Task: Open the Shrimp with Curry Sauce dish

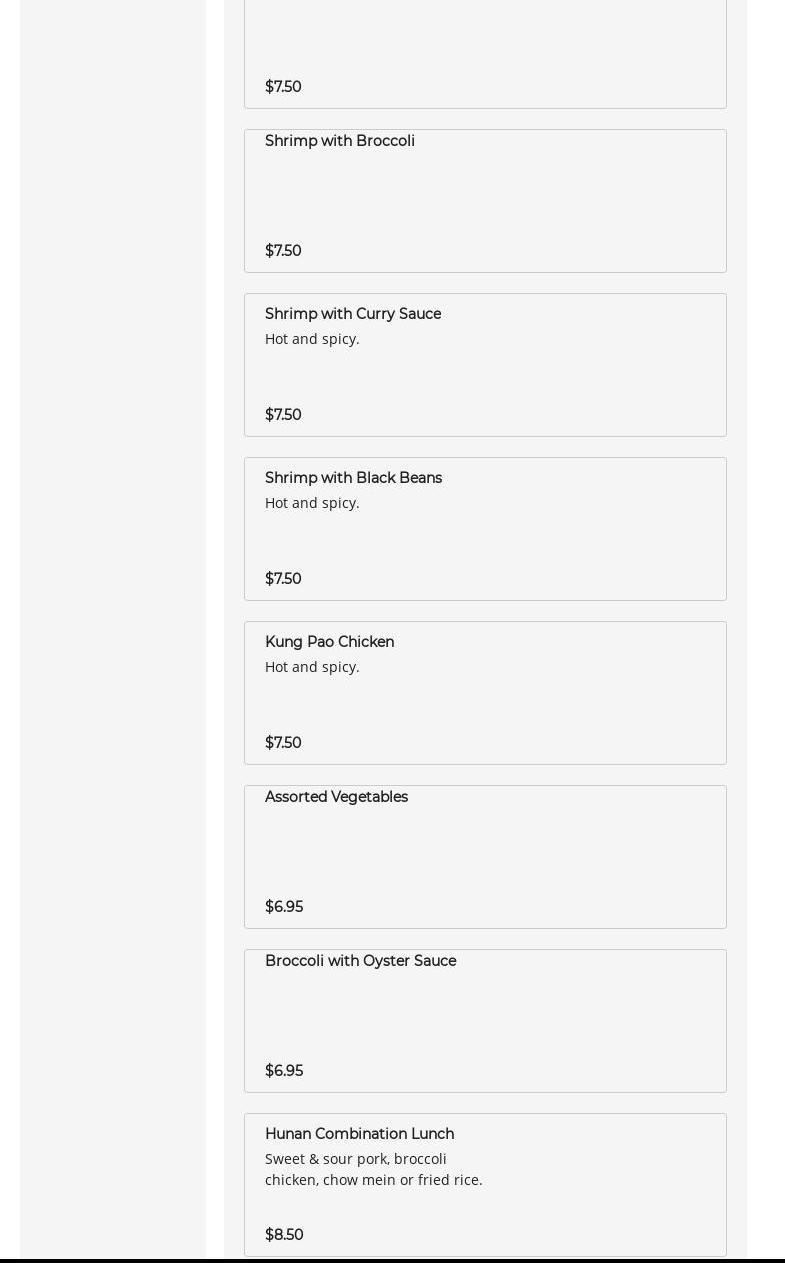Action: pyautogui.click(x=353, y=314)
